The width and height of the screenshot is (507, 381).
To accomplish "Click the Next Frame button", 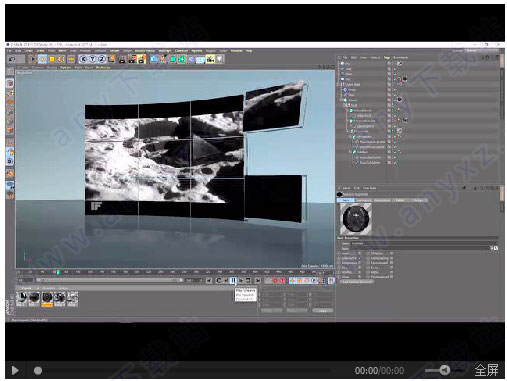I will [241, 281].
